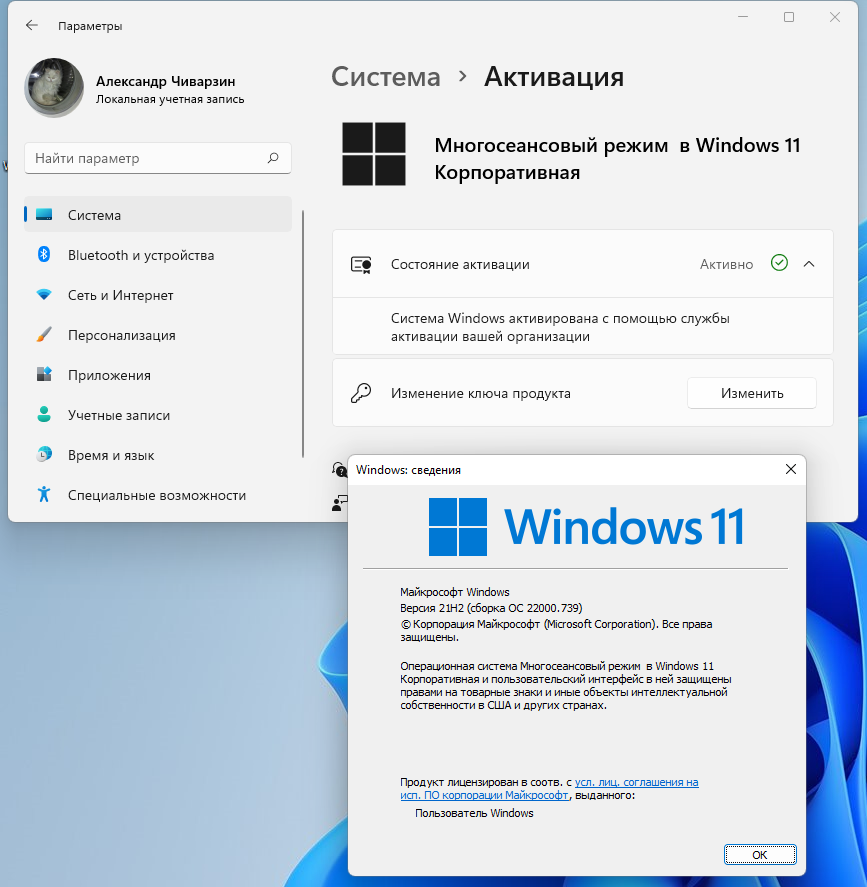Open 'Приложения' section

158,375
